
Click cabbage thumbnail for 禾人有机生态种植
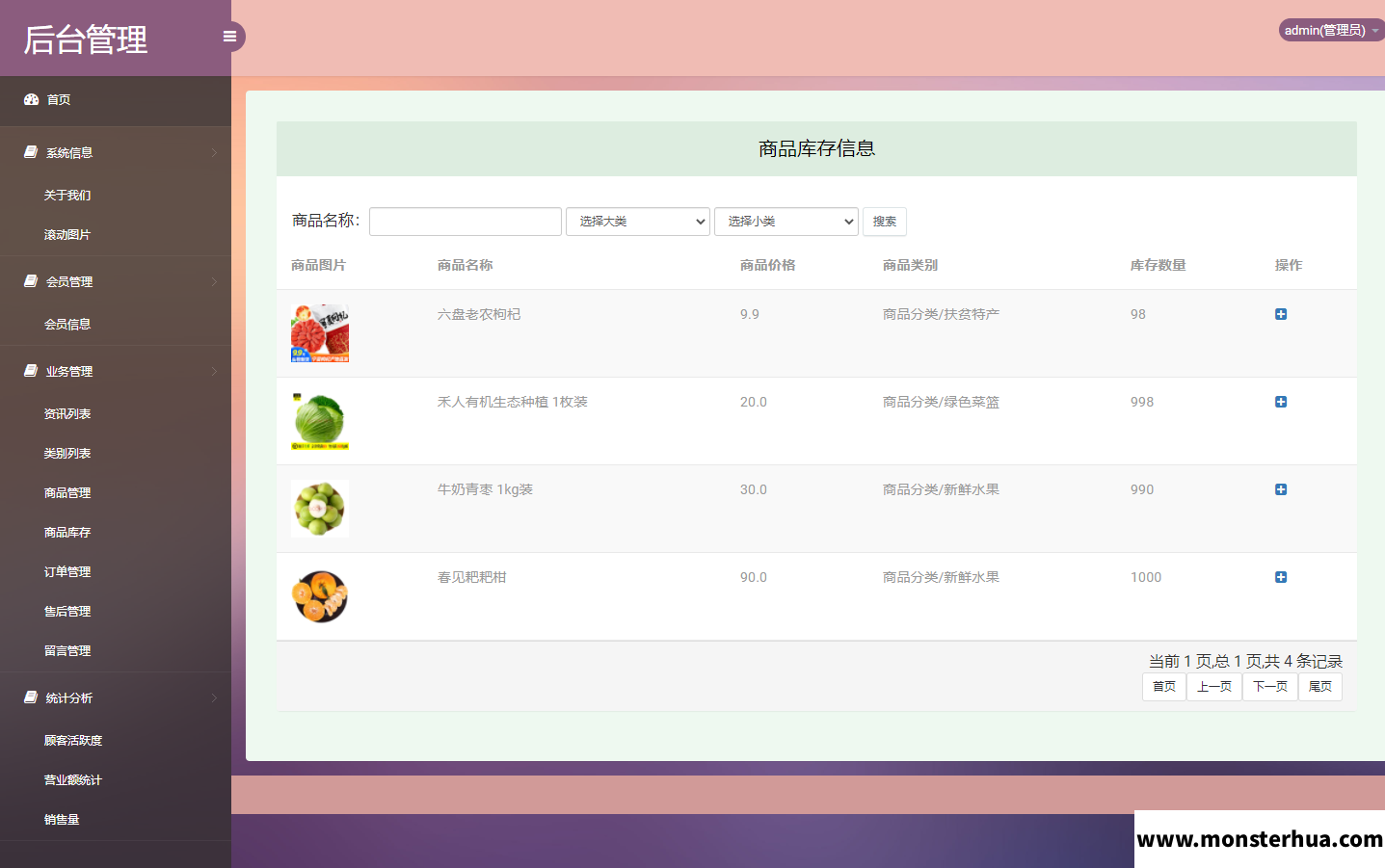pos(320,421)
